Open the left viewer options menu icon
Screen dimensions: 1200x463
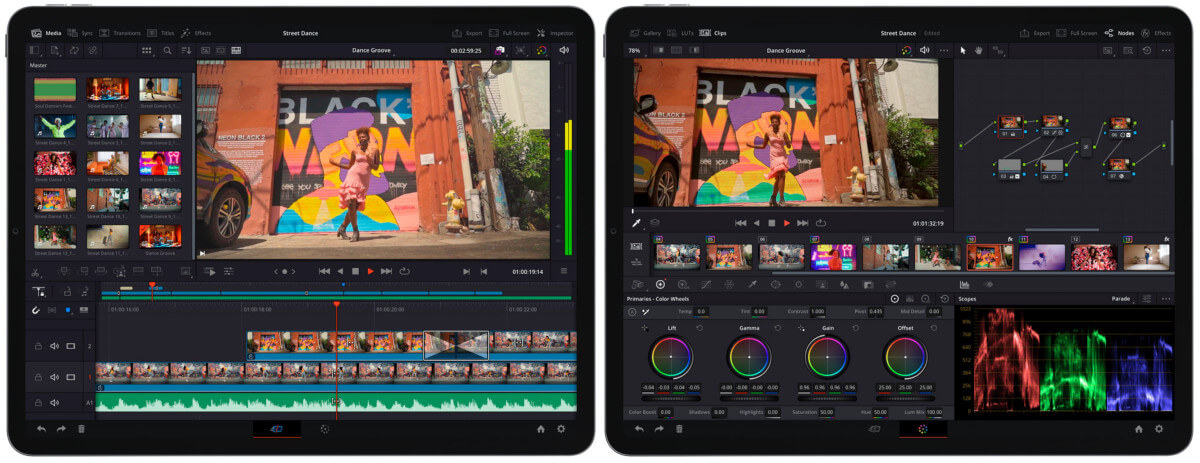click(x=564, y=271)
